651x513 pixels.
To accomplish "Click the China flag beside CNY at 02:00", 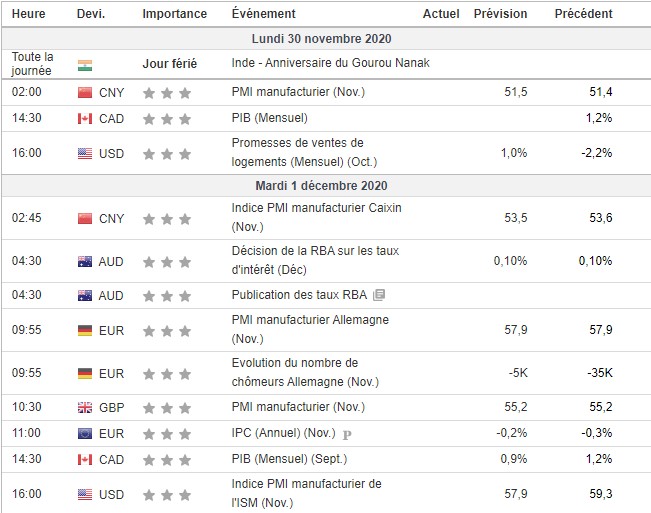I will coord(85,92).
